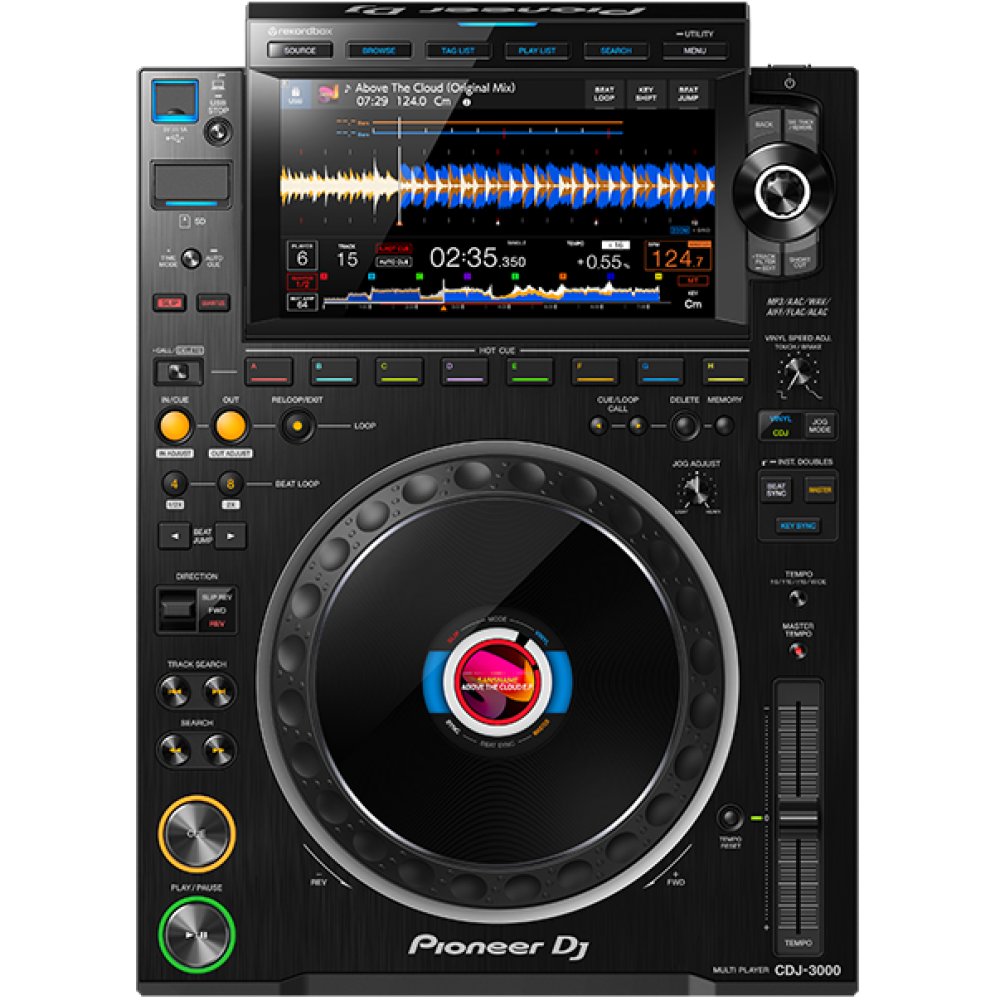
Task: Skip to next track with Track Search forward
Action: [219, 691]
